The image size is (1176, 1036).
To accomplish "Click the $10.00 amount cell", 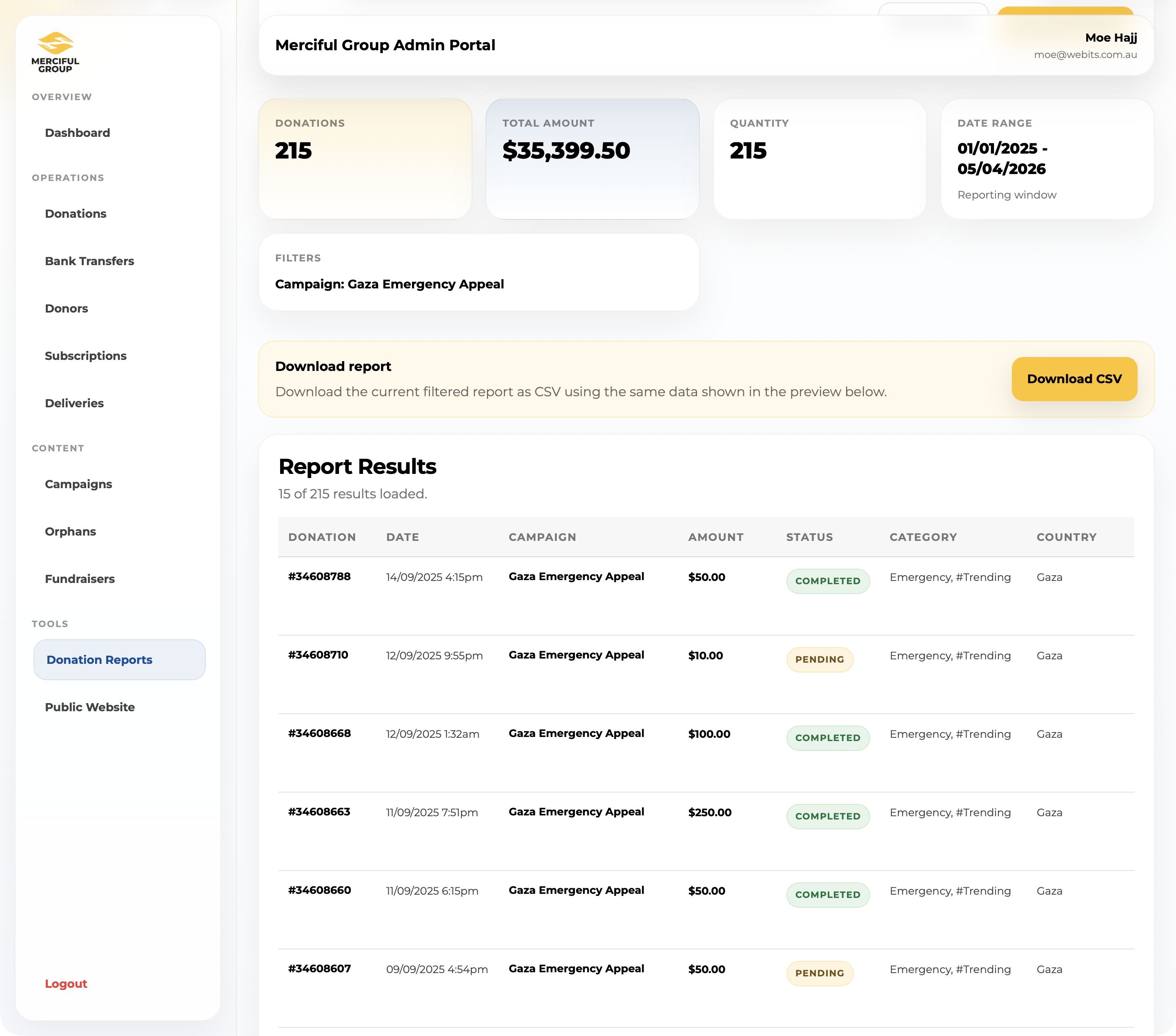I will click(705, 656).
